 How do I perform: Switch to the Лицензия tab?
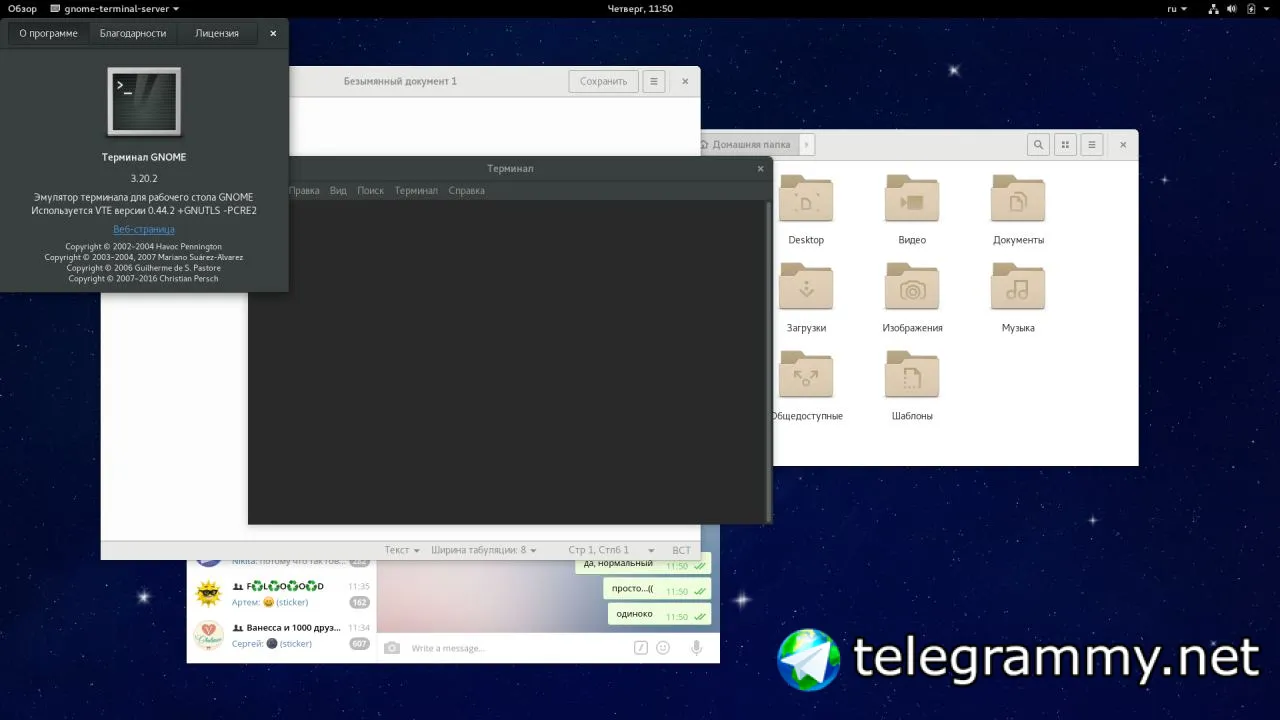pos(217,33)
